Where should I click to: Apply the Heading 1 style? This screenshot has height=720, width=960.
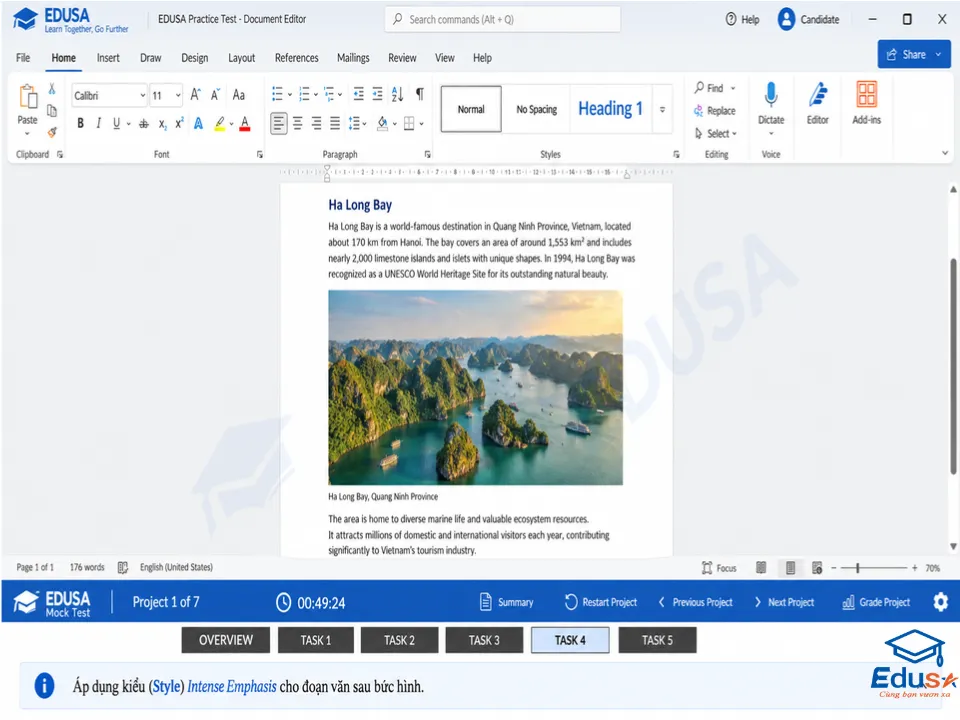tap(610, 109)
